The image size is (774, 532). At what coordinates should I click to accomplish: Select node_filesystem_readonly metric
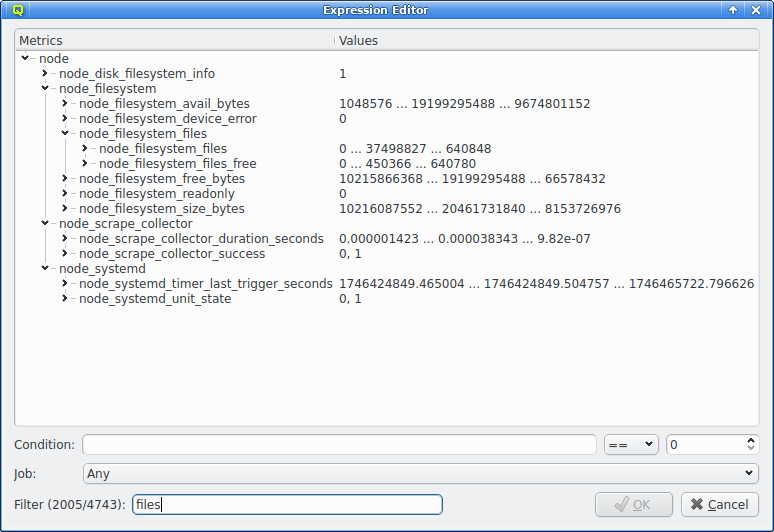point(156,193)
